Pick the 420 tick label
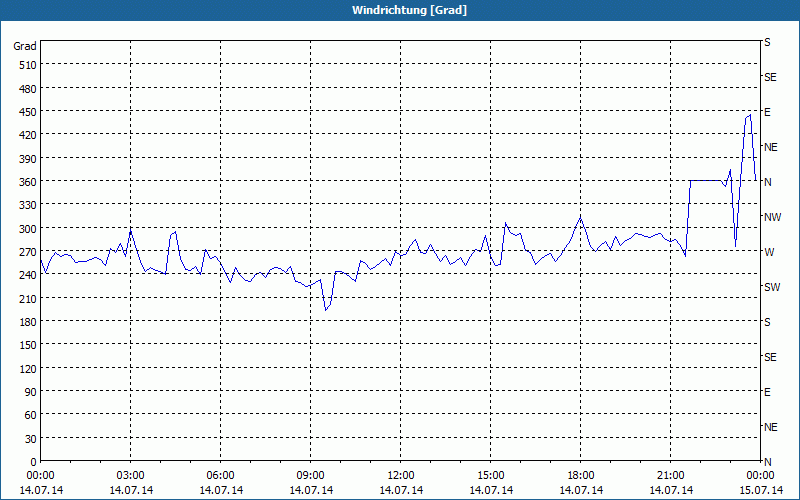The height and width of the screenshot is (500, 800). (x=28, y=135)
